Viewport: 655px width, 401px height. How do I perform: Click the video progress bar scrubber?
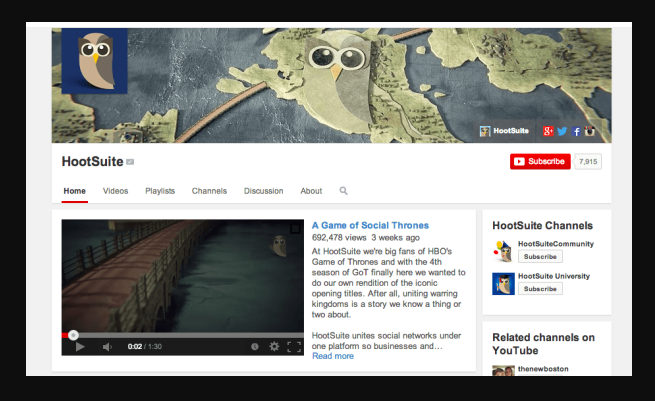(73, 335)
